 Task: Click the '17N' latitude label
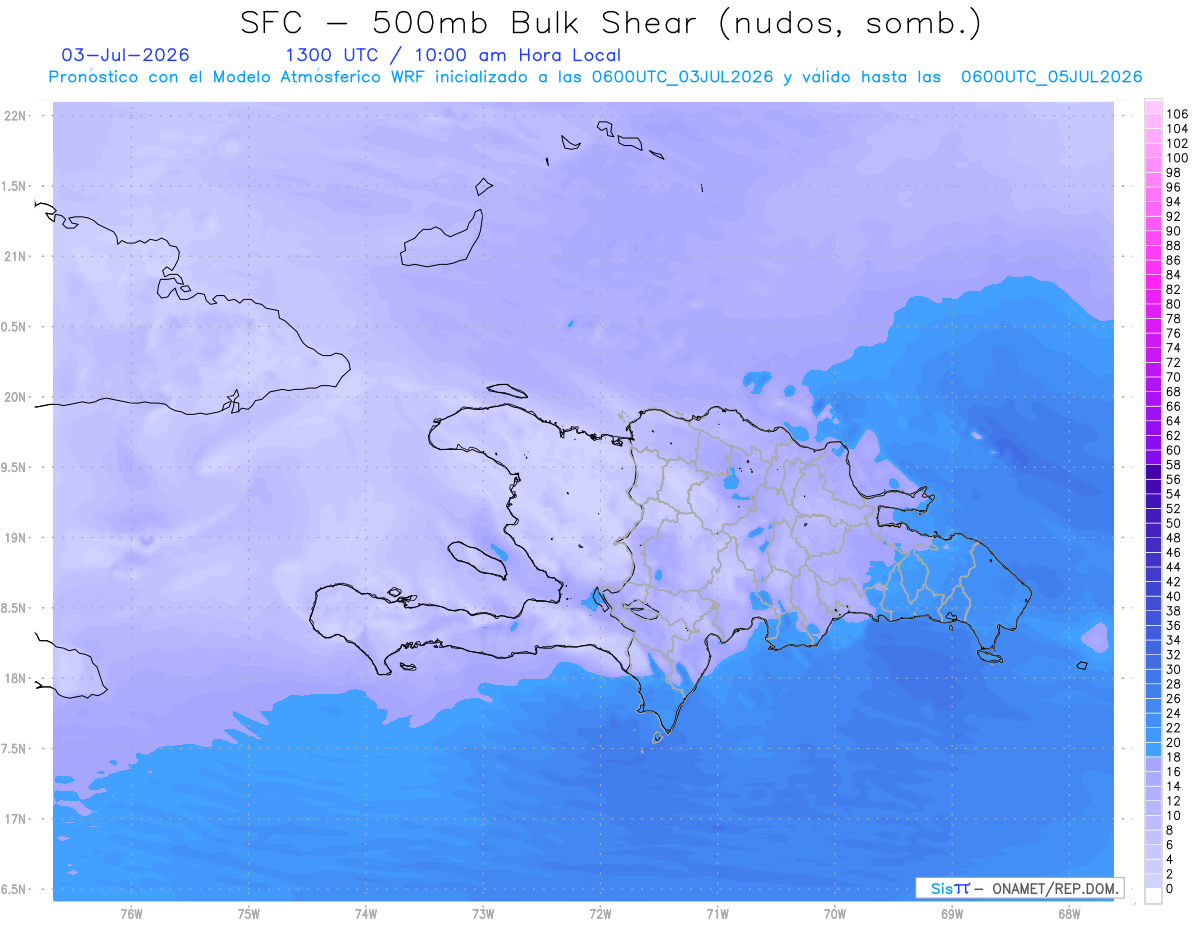coord(15,819)
